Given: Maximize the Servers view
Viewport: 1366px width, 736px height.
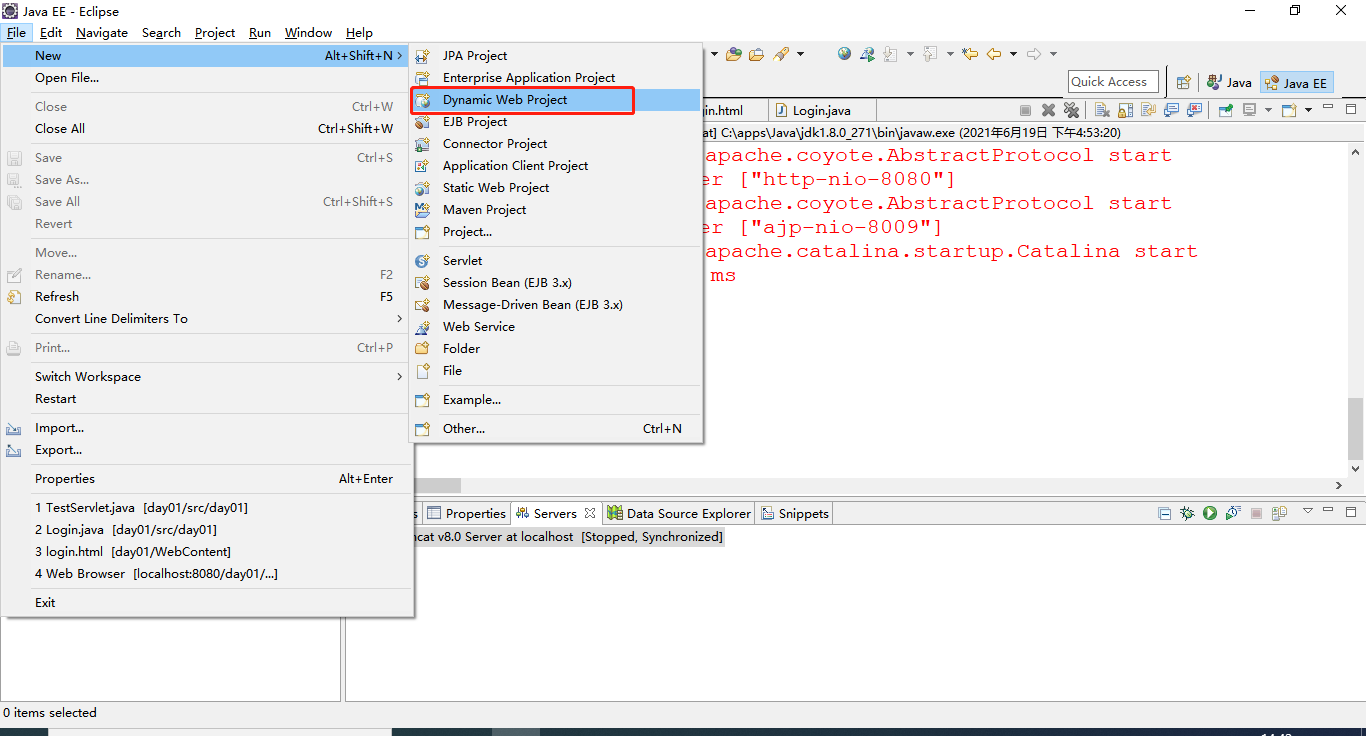Looking at the screenshot, I should coord(1351,512).
